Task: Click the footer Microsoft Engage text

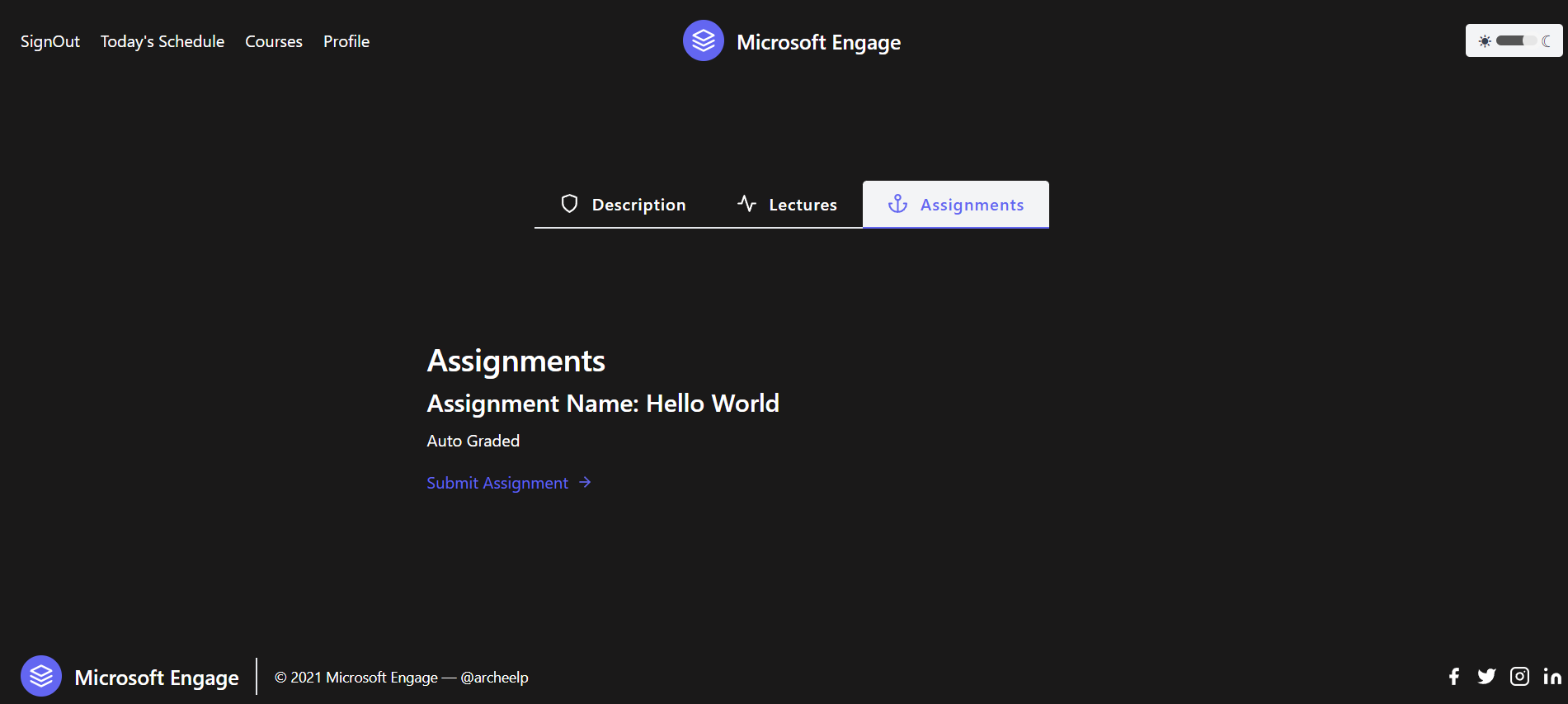Action: 157,678
